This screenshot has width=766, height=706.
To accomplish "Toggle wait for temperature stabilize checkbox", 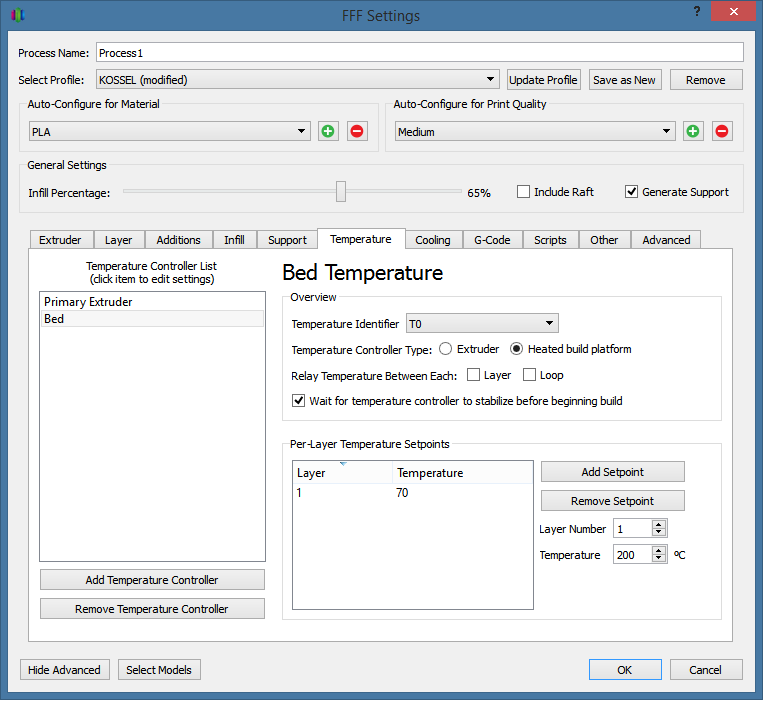I will tap(299, 401).
